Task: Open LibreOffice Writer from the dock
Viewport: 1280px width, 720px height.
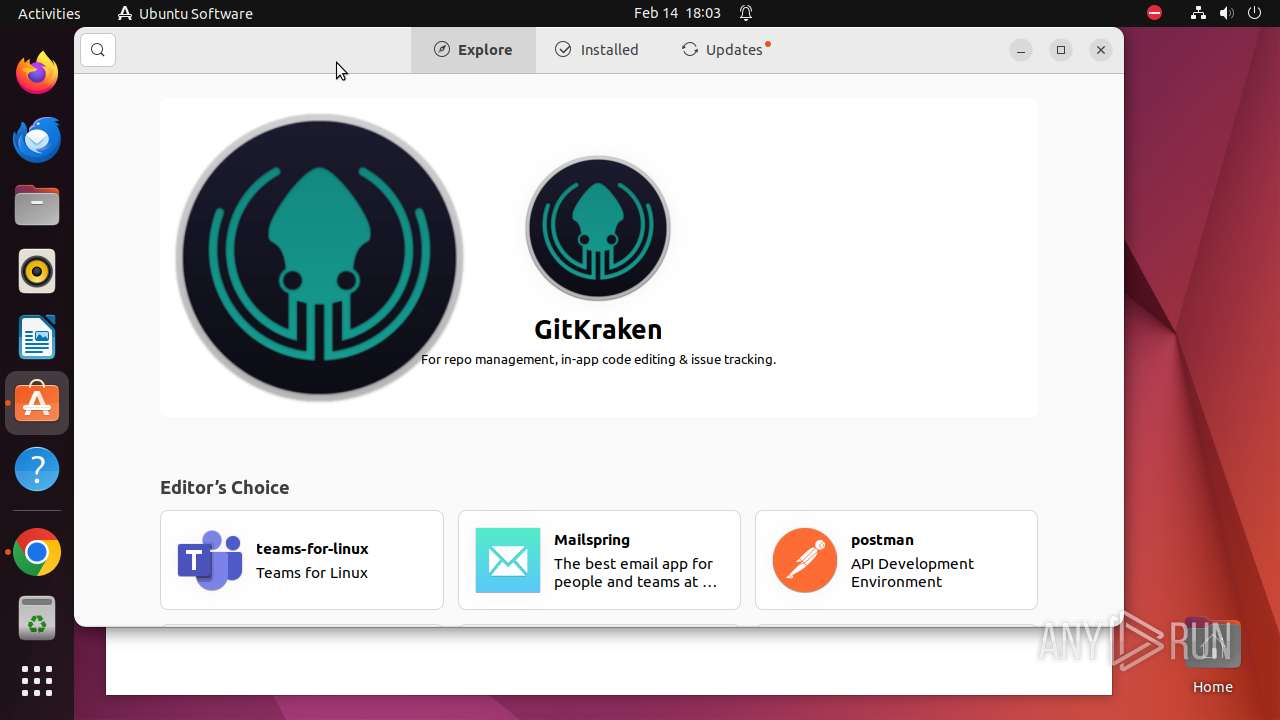Action: click(37, 337)
